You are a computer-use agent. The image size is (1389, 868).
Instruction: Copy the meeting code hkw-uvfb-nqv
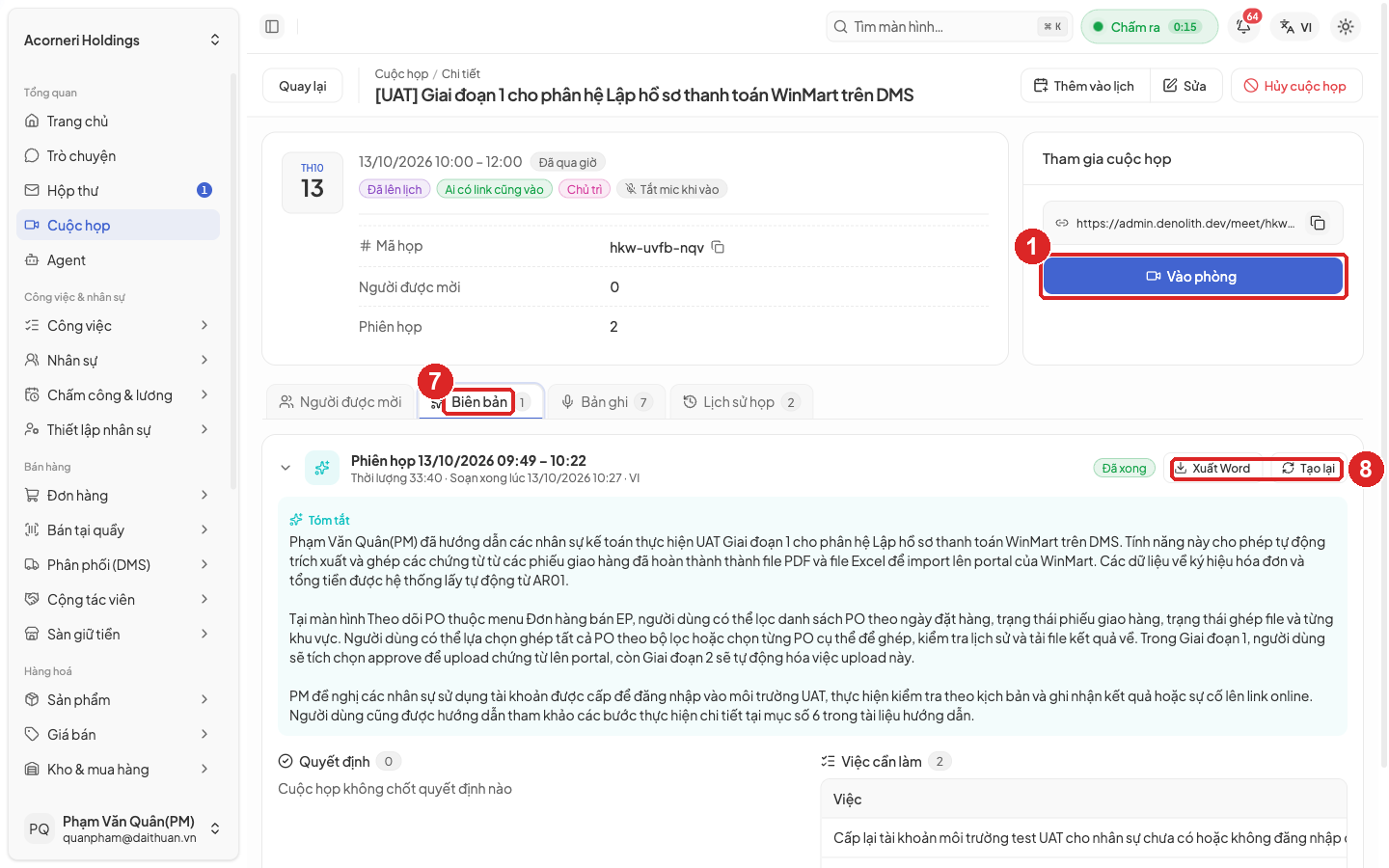718,248
